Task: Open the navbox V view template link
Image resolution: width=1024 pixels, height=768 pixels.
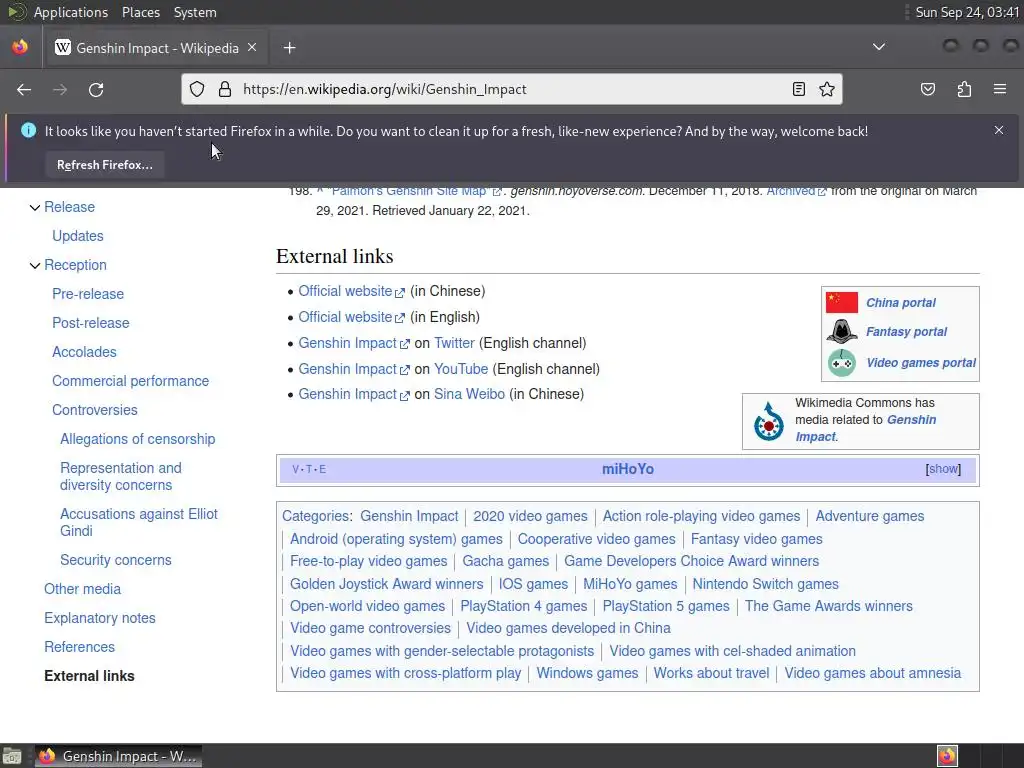Action: [295, 470]
